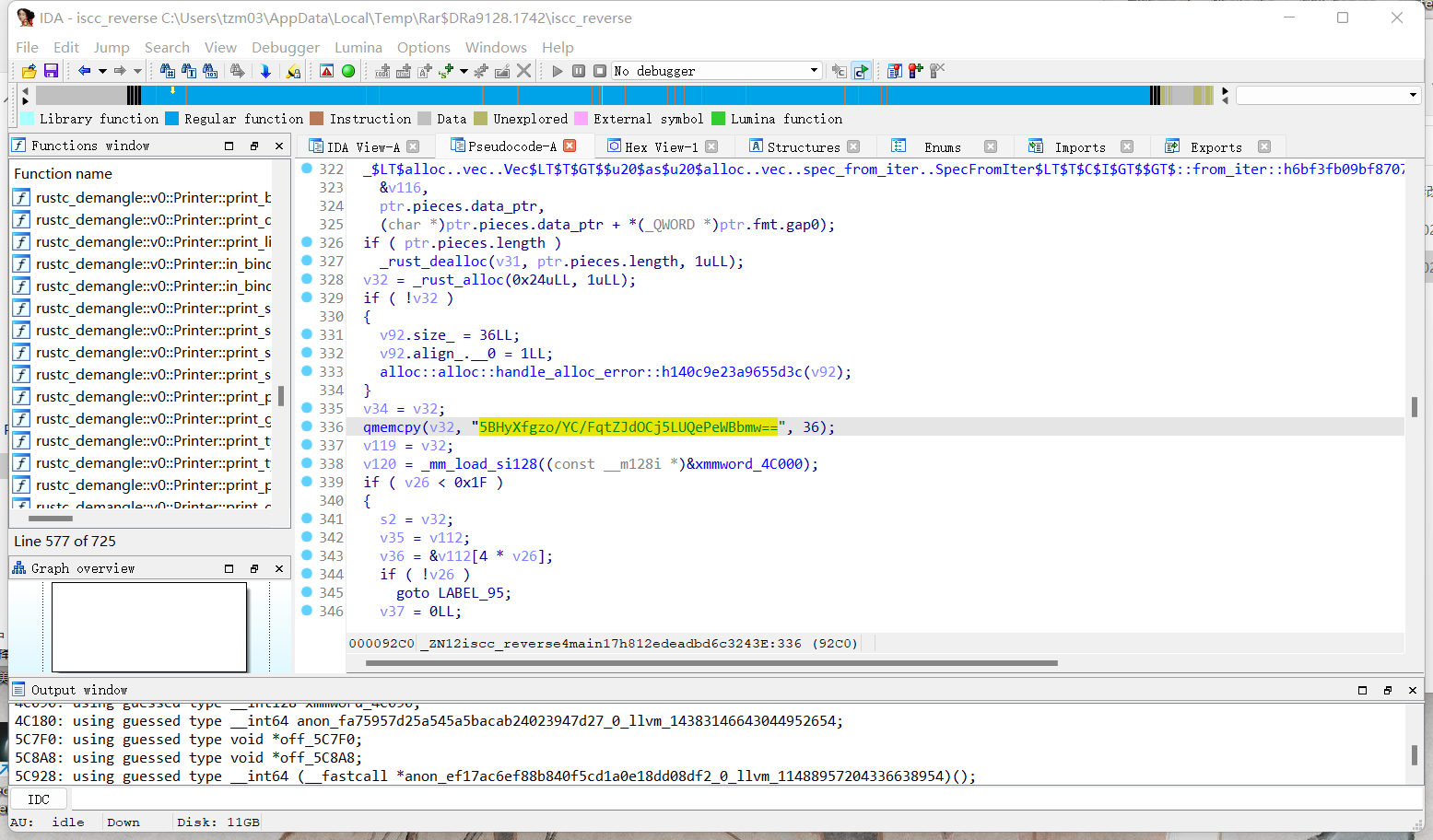Open the binoculars text search icon
Image resolution: width=1433 pixels, height=840 pixels.
coord(189,71)
